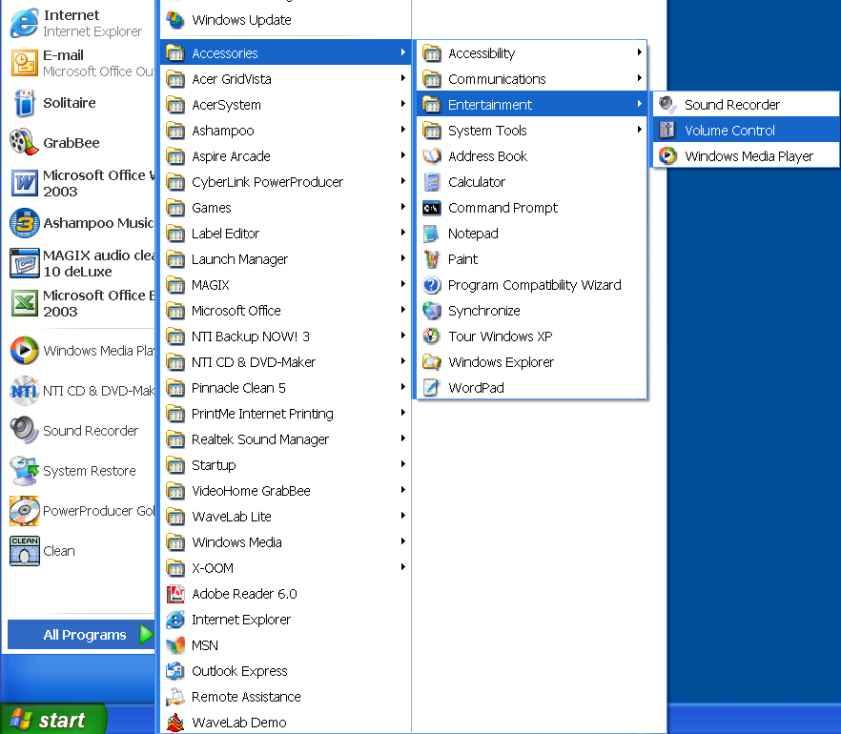The width and height of the screenshot is (841, 734).
Task: Click the All Programs button
Action: pos(84,635)
